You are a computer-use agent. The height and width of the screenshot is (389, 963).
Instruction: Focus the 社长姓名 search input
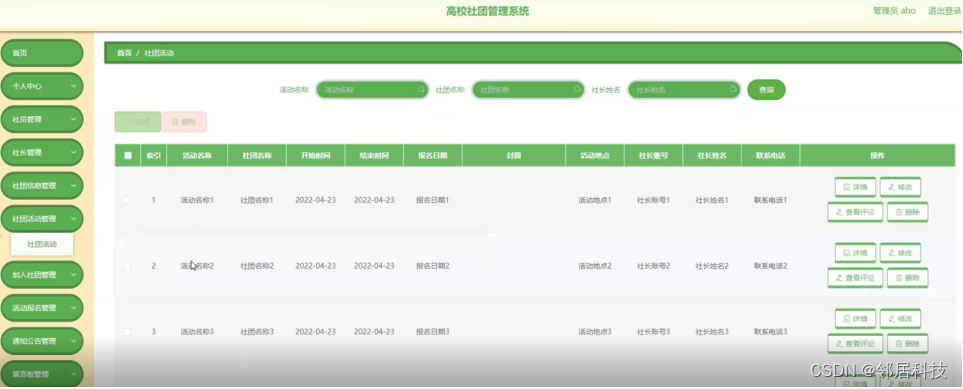coord(684,90)
